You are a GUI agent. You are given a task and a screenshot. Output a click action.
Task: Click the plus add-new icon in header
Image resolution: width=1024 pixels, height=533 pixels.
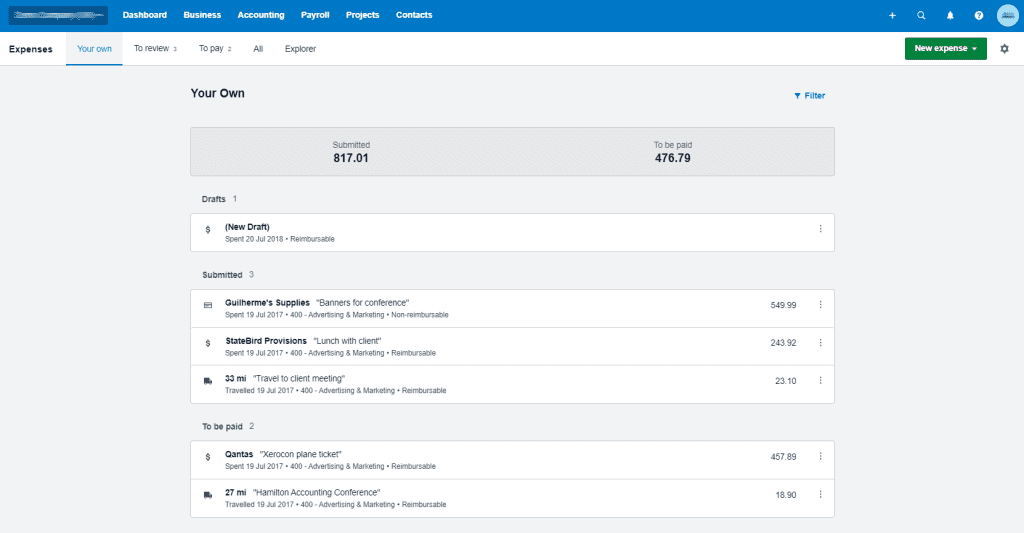pyautogui.click(x=892, y=15)
